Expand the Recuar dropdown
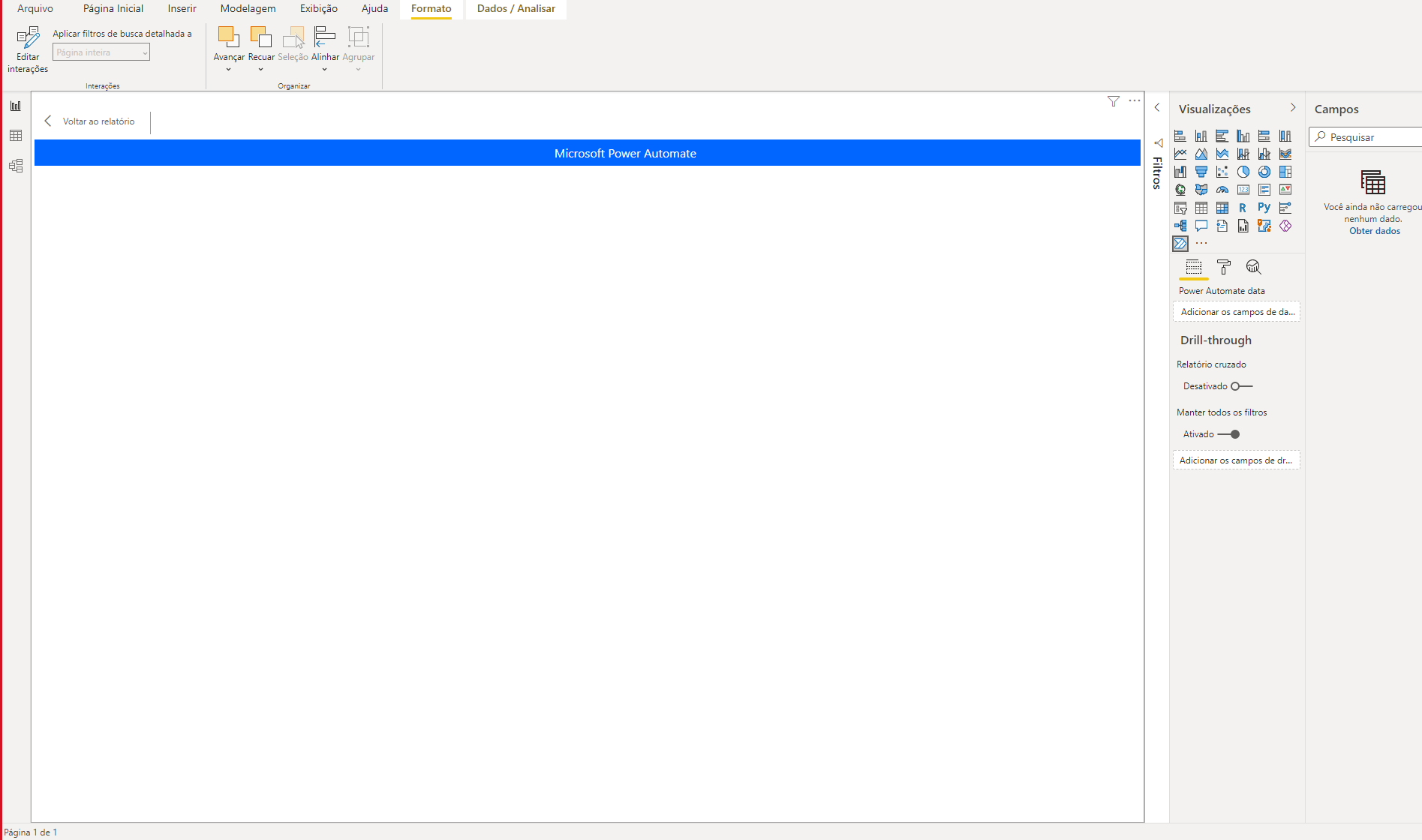 pyautogui.click(x=261, y=70)
